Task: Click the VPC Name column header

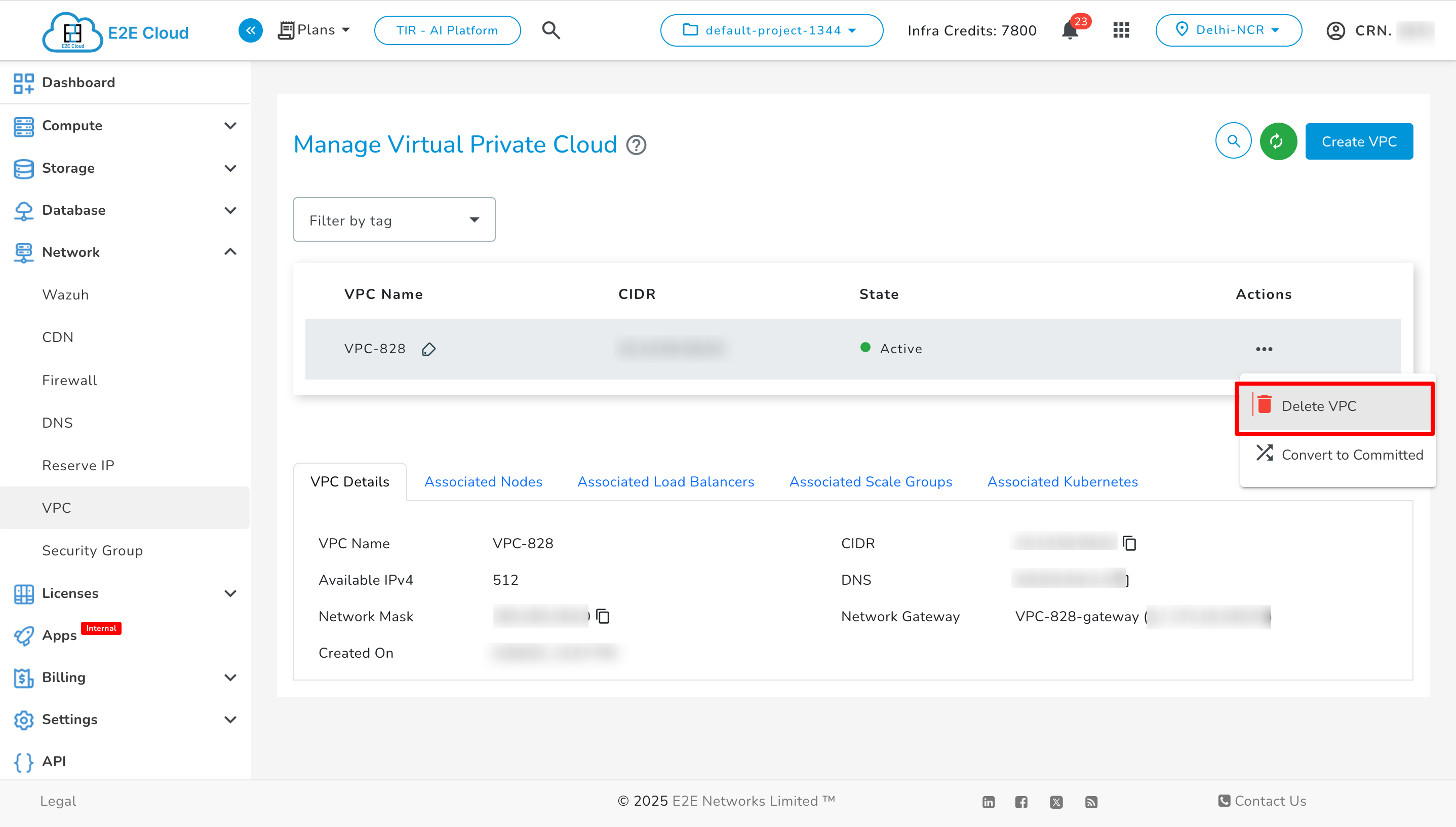Action: (x=383, y=294)
